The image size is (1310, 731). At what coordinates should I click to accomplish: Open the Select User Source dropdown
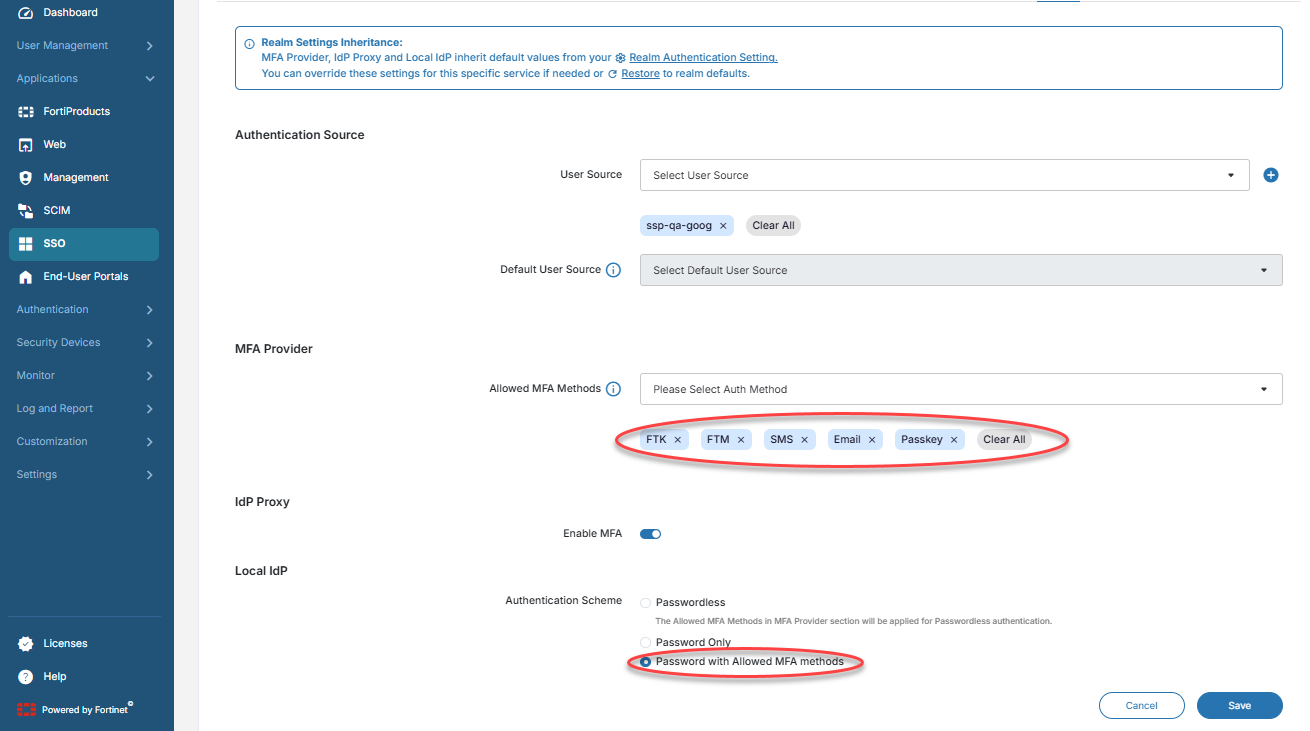pyautogui.click(x=944, y=175)
